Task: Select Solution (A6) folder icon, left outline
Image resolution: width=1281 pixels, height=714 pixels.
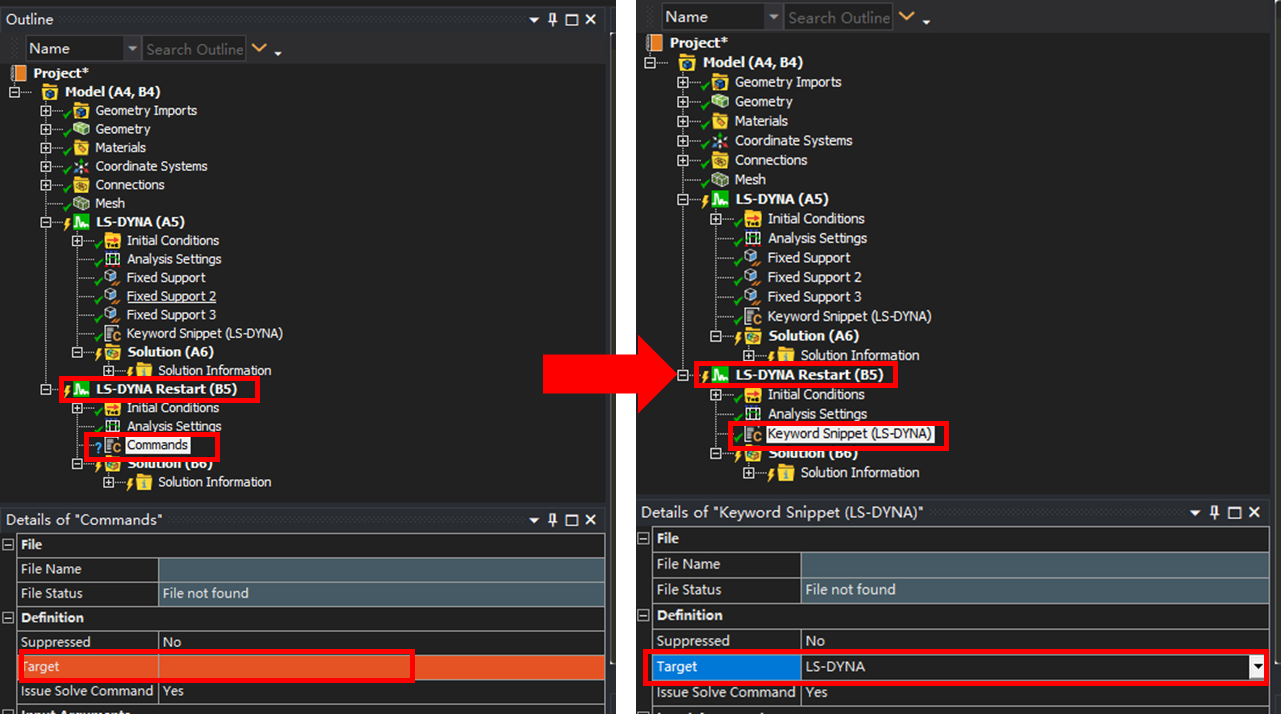Action: click(112, 352)
